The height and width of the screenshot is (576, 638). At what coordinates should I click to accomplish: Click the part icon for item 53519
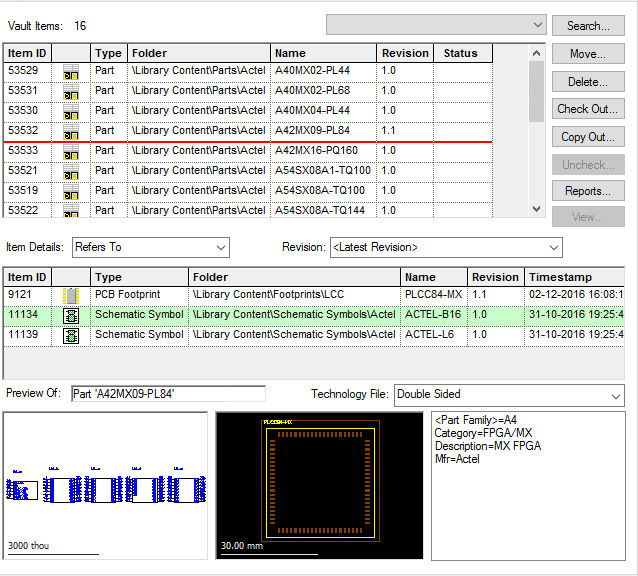point(71,191)
